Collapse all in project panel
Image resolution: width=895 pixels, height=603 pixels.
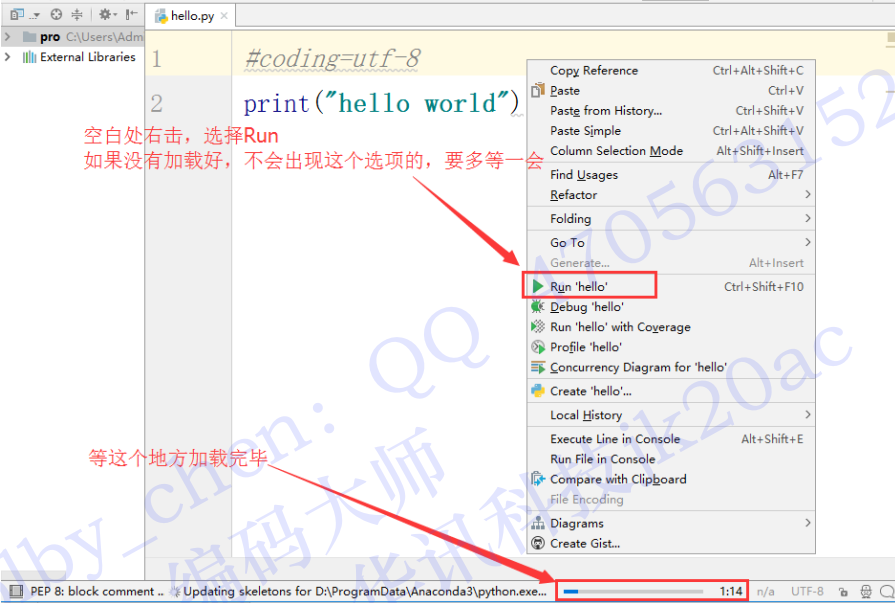[77, 14]
